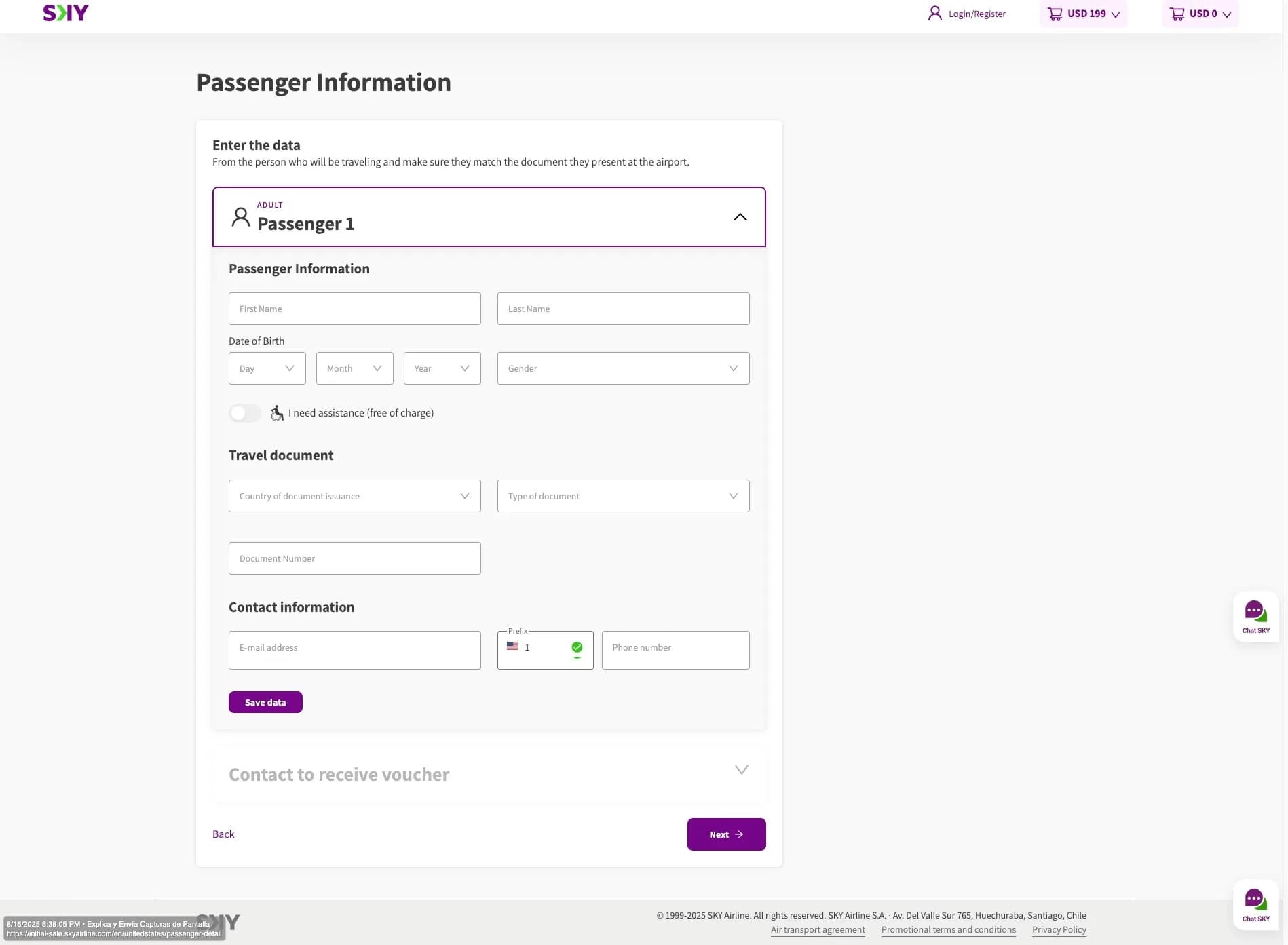Click the Next button
The width and height of the screenshot is (1288, 945).
click(726, 834)
